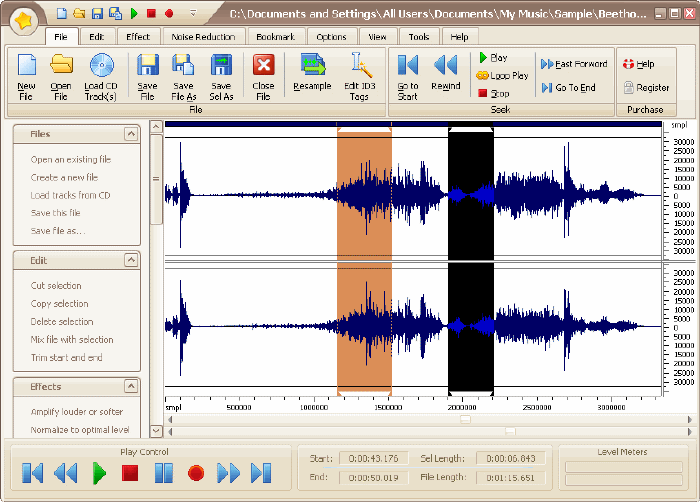Image resolution: width=700 pixels, height=502 pixels.
Task: Collapse the Files side panel
Action: (131, 134)
